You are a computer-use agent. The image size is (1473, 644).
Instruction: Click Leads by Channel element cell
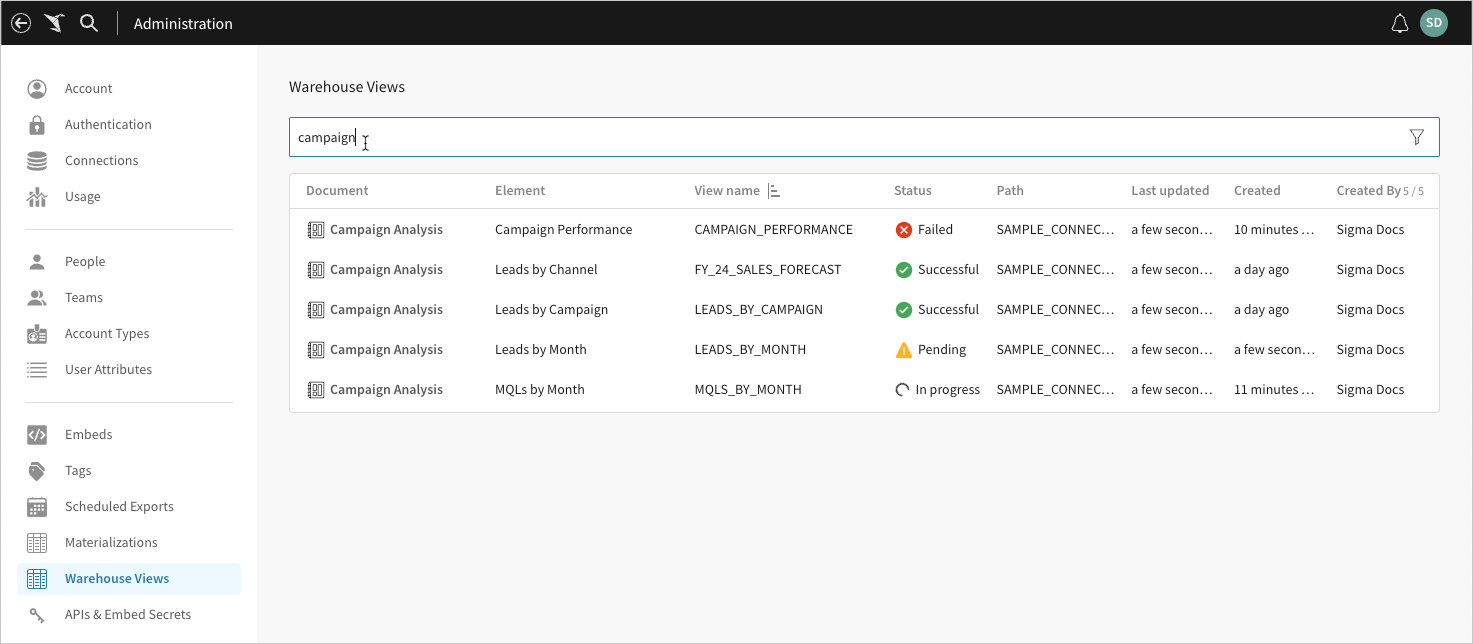(546, 270)
